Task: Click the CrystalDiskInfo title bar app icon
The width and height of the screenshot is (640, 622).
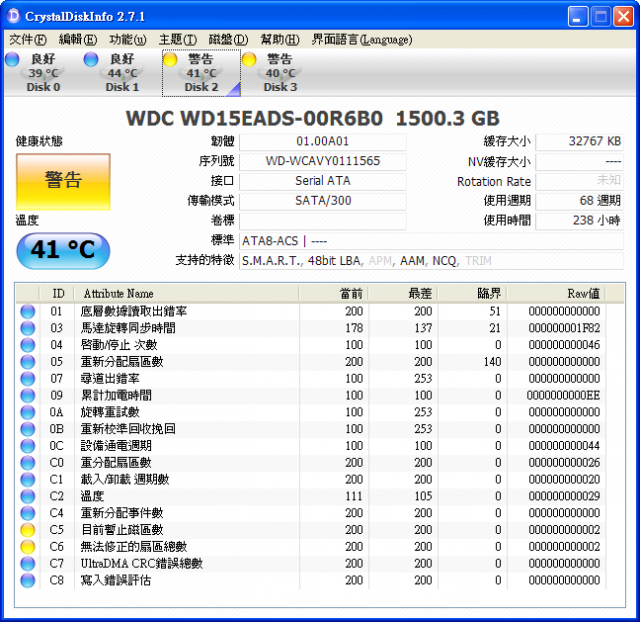Action: 13,16
